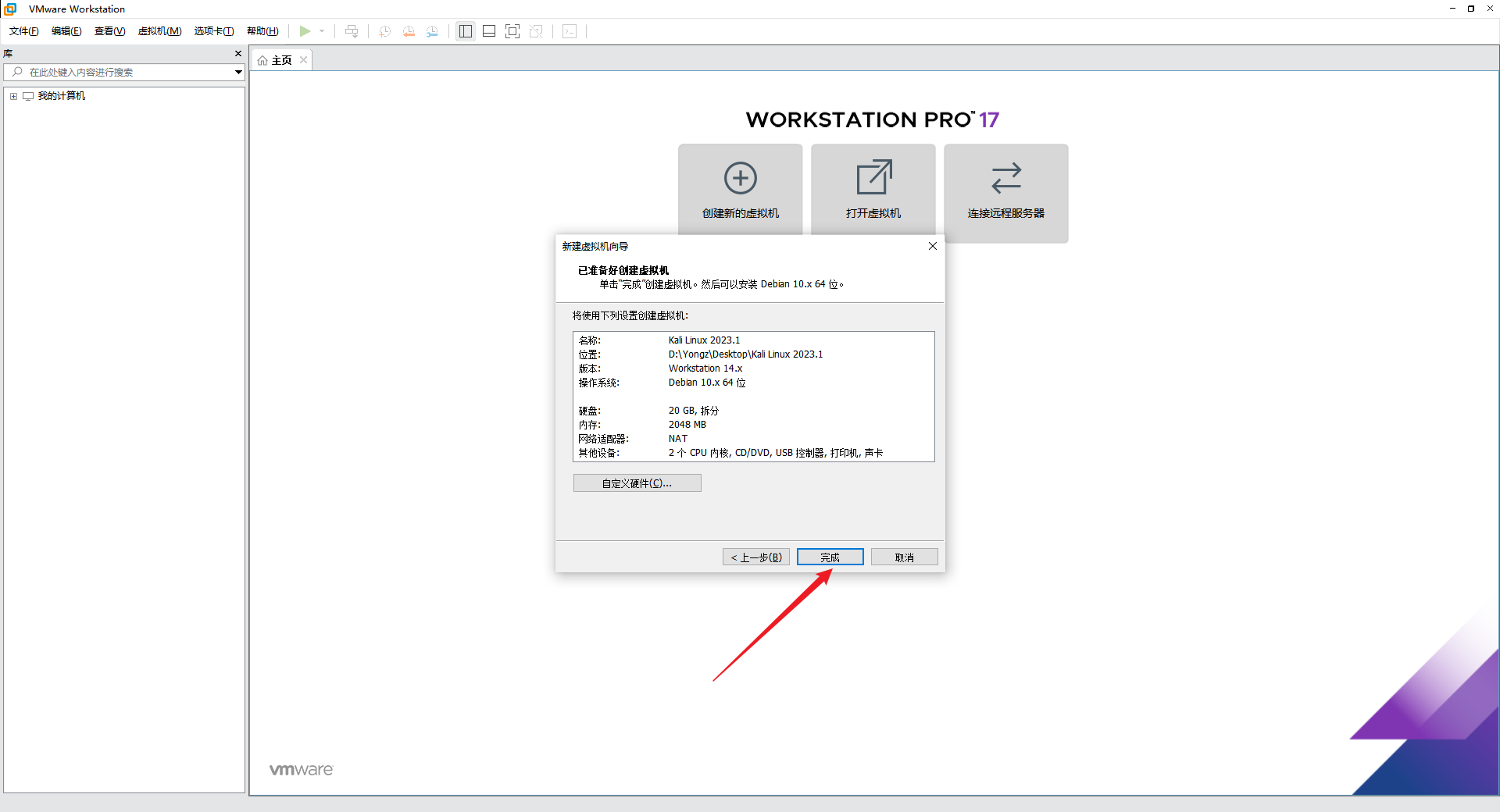Image resolution: width=1500 pixels, height=812 pixels.
Task: Close the 库 library panel
Action: coord(238,54)
